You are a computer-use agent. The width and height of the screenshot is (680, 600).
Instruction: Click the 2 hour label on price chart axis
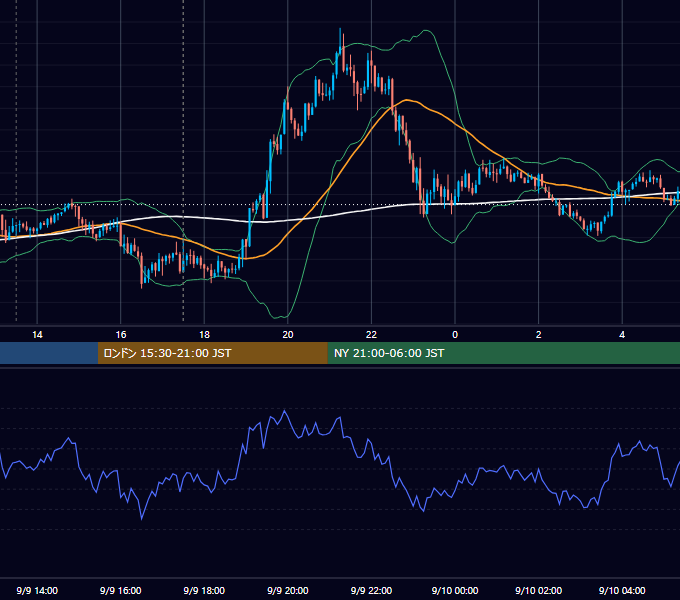539,335
